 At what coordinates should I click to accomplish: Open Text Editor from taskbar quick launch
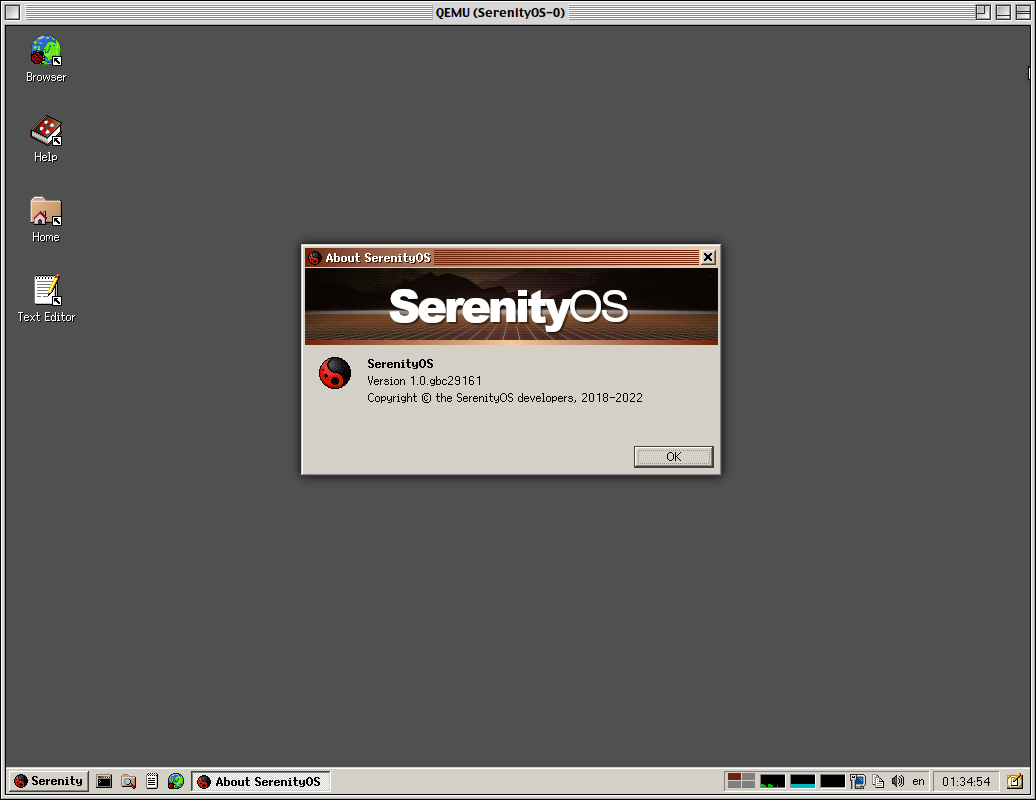pos(152,782)
